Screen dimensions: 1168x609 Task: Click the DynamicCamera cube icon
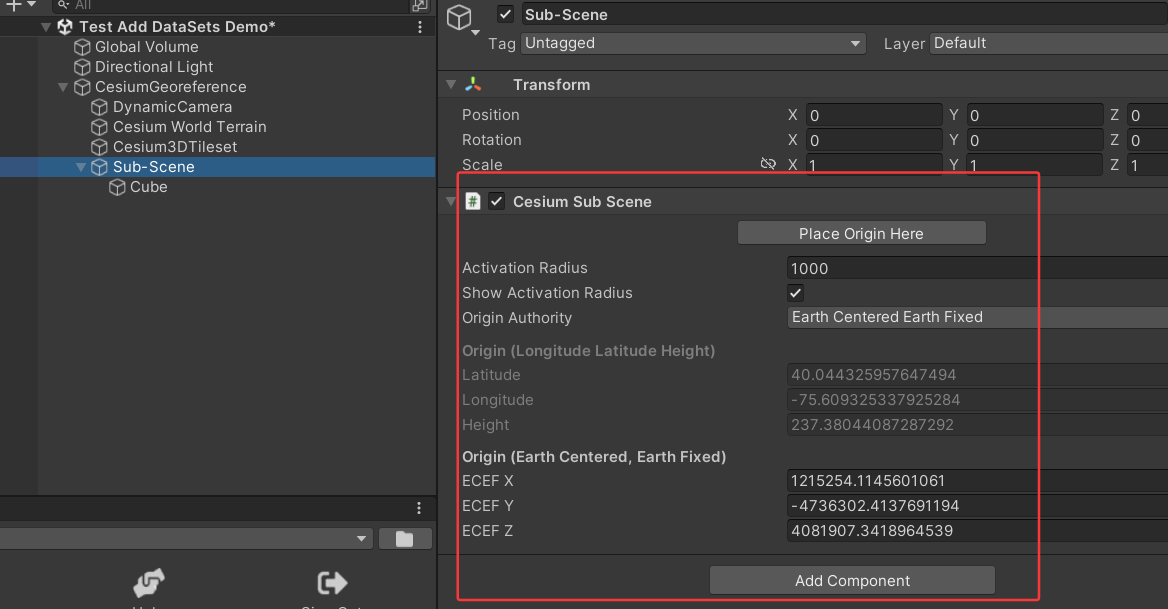(x=99, y=107)
